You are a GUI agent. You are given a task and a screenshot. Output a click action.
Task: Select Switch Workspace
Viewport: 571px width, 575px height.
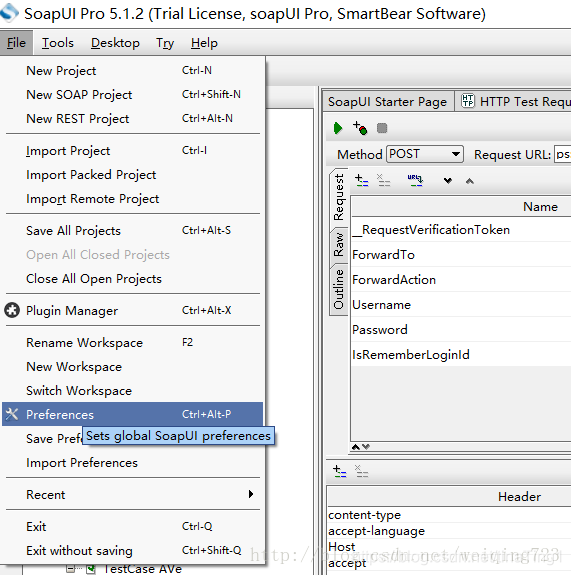pos(133,391)
